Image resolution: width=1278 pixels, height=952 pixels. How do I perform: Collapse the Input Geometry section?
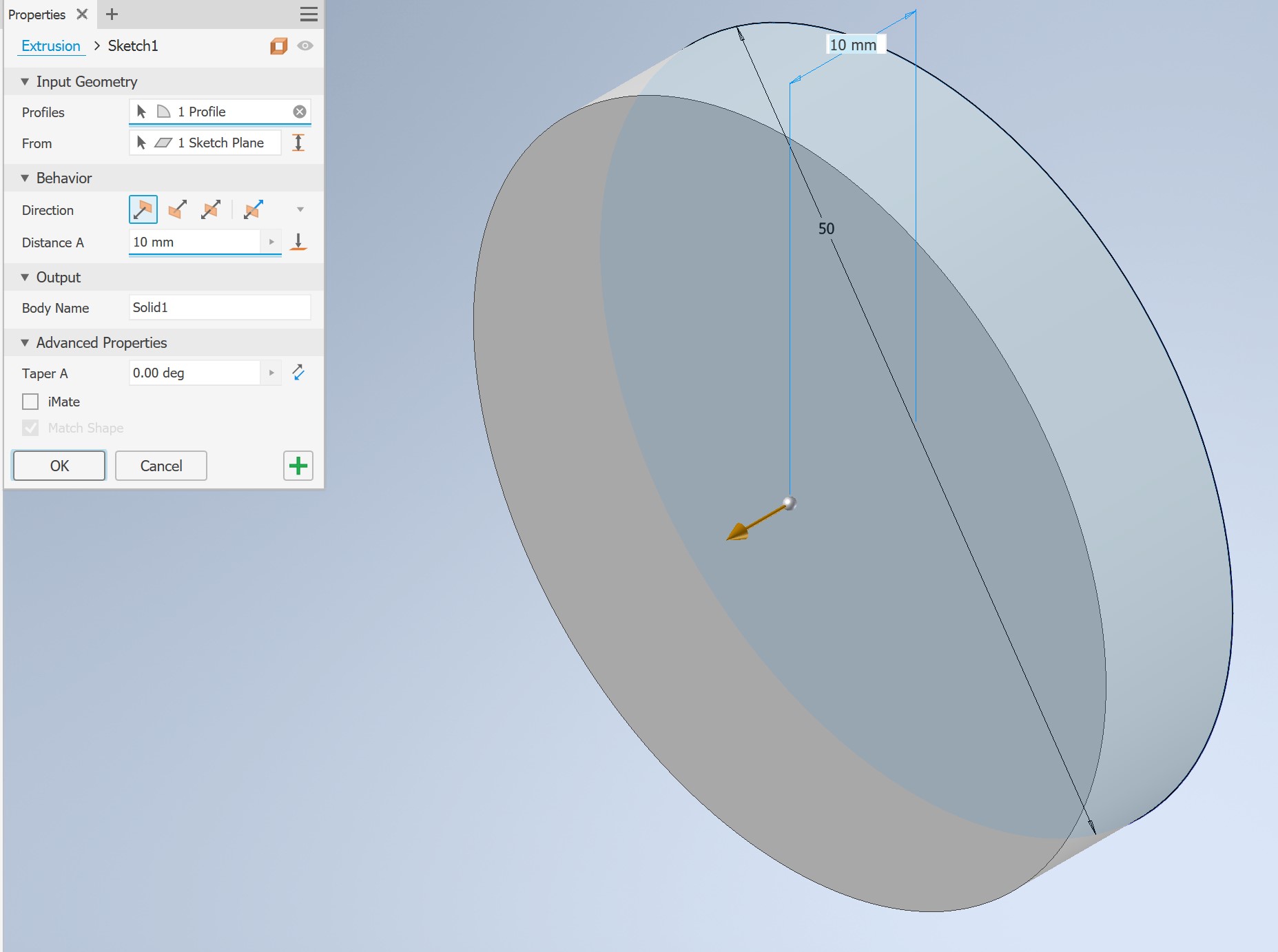pos(25,81)
